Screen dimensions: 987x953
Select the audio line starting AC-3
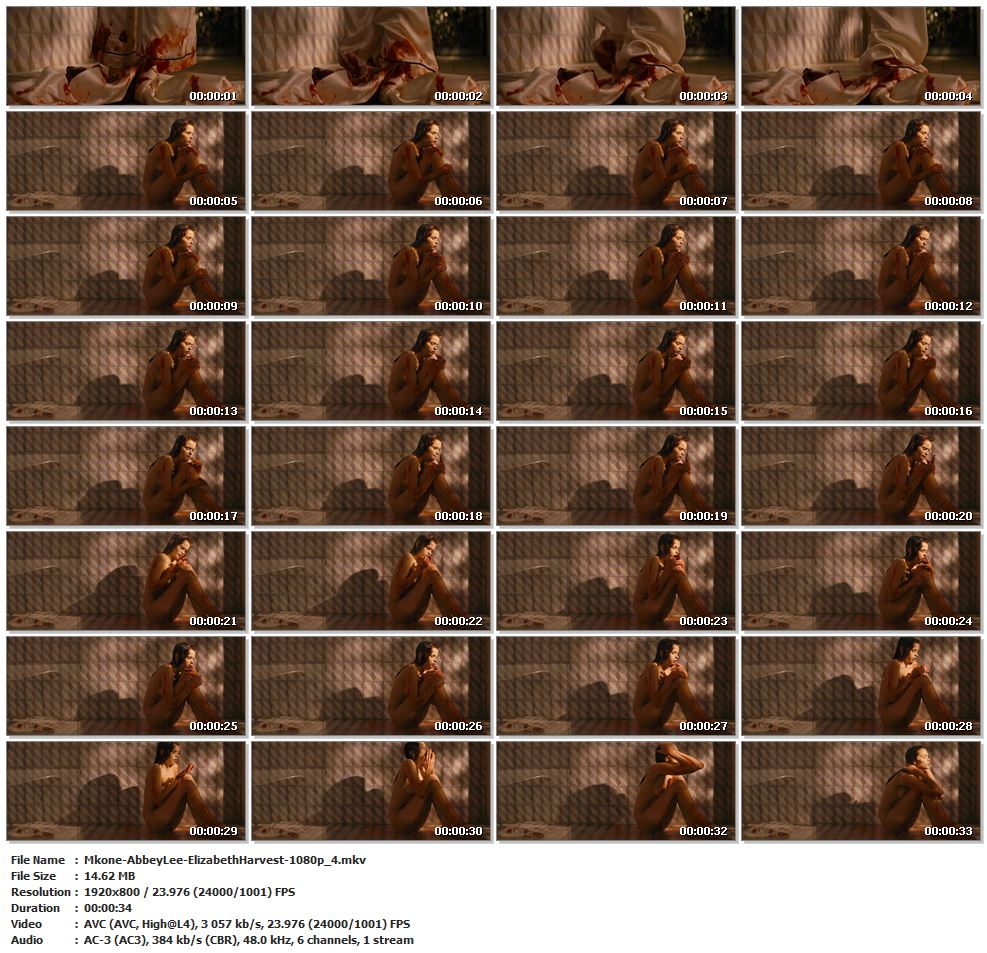249,940
